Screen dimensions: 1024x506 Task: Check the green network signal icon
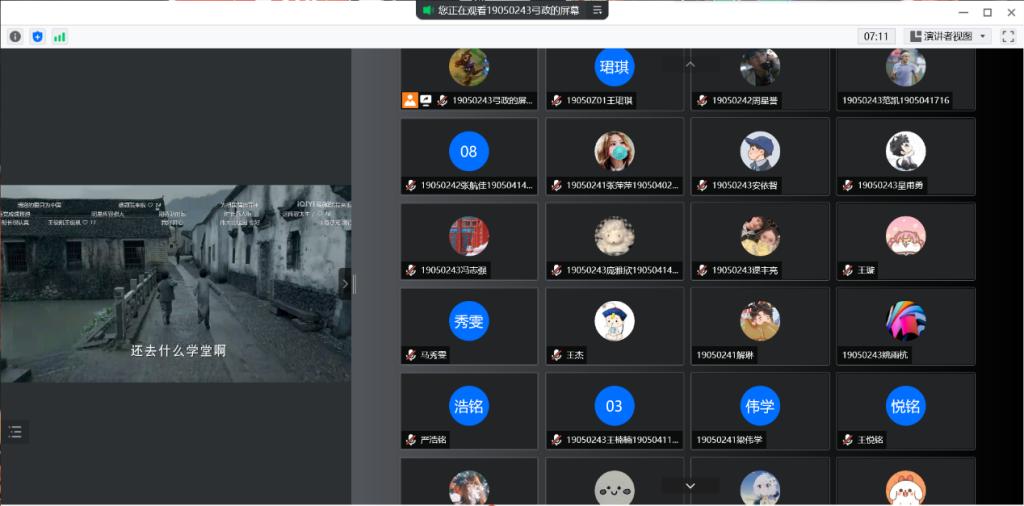click(x=60, y=36)
